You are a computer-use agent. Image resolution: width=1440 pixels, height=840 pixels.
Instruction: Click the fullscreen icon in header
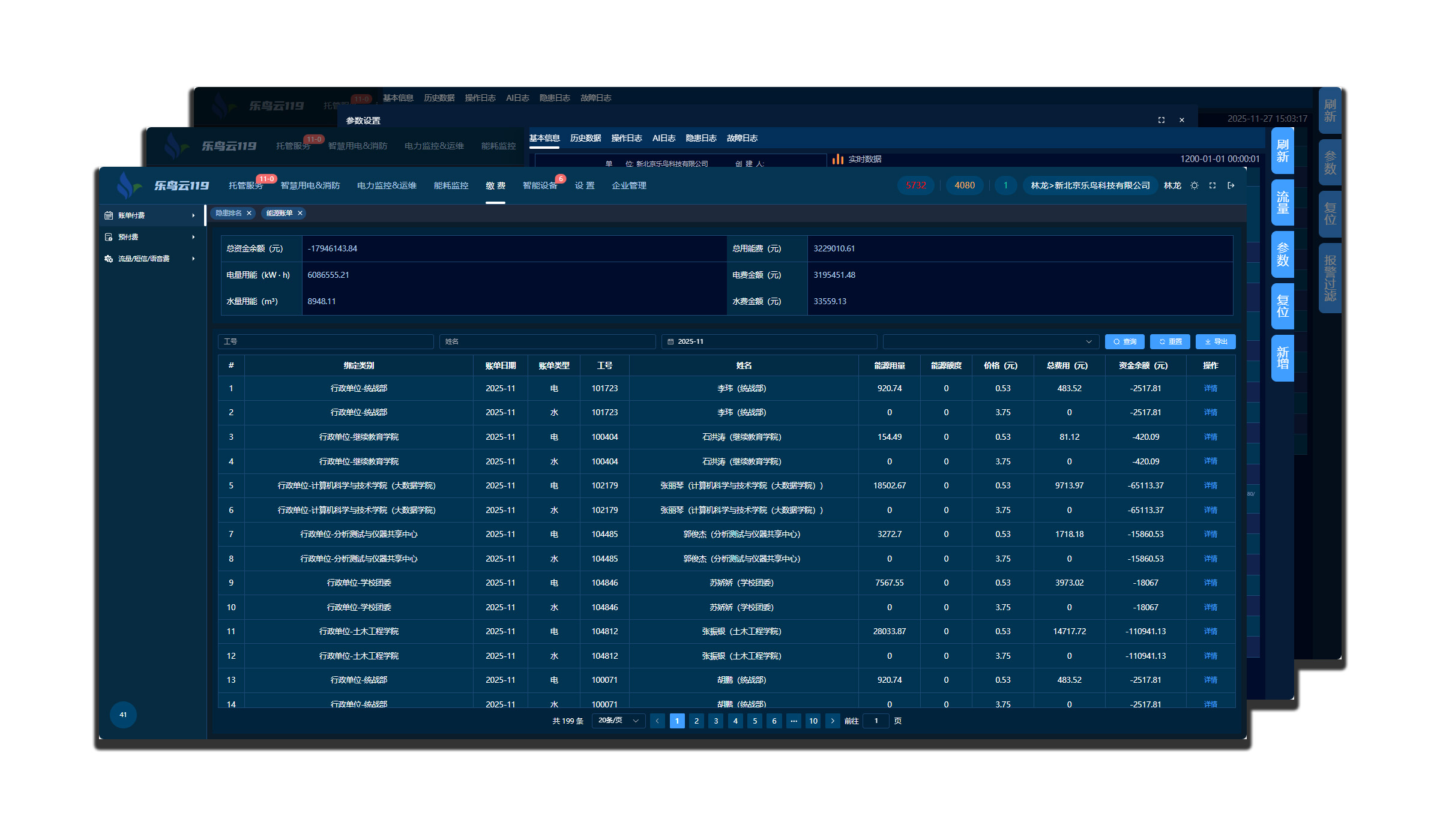[x=1213, y=186]
